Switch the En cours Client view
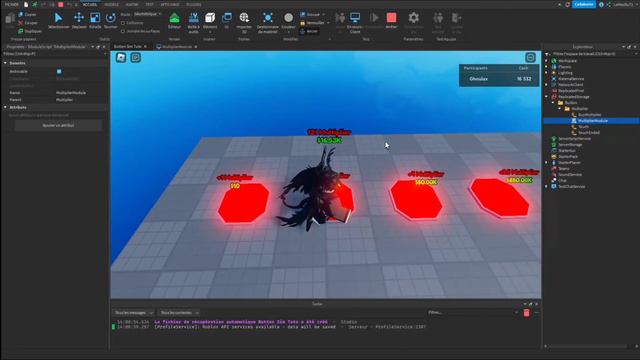Image resolution: width=640 pixels, height=360 pixels. 355,22
